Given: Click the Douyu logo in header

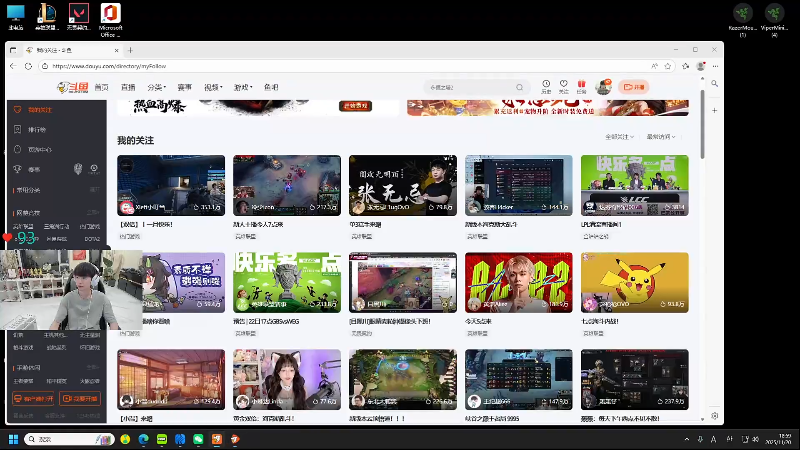Looking at the screenshot, I should pyautogui.click(x=72, y=87).
